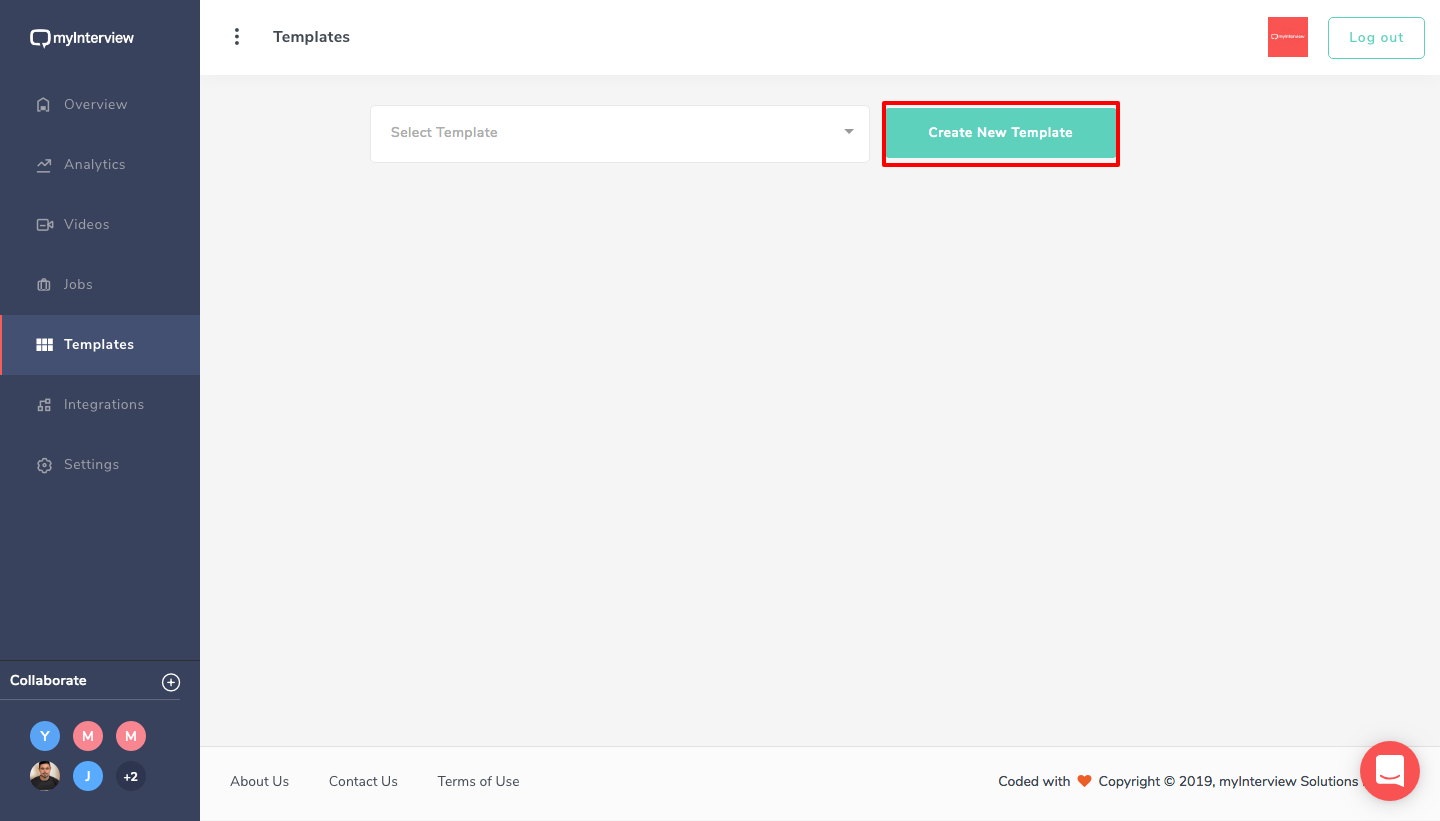Click the Videos camera icon
The image size is (1440, 821).
pyautogui.click(x=44, y=225)
